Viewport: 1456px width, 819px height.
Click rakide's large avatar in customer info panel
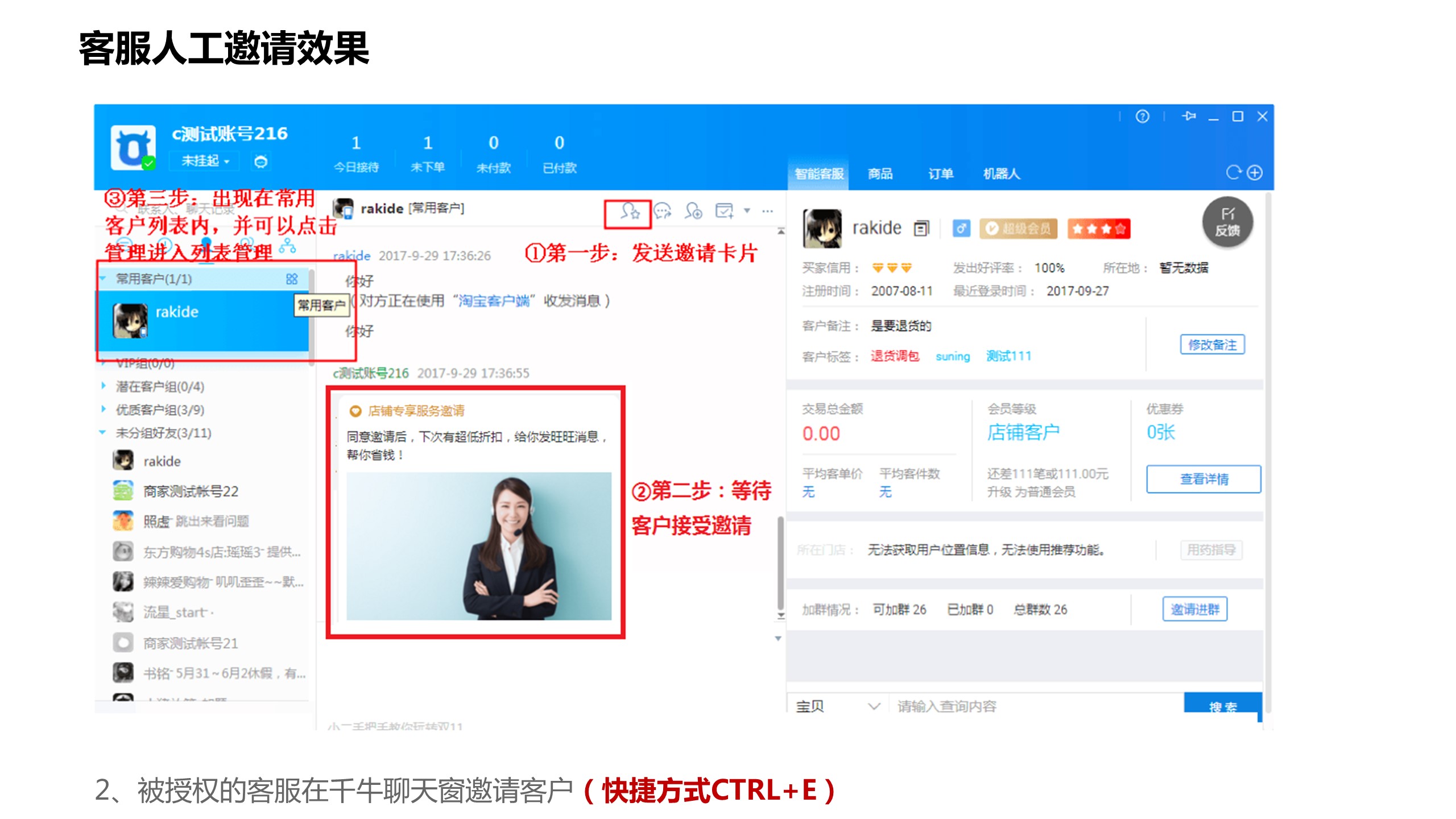pos(822,228)
